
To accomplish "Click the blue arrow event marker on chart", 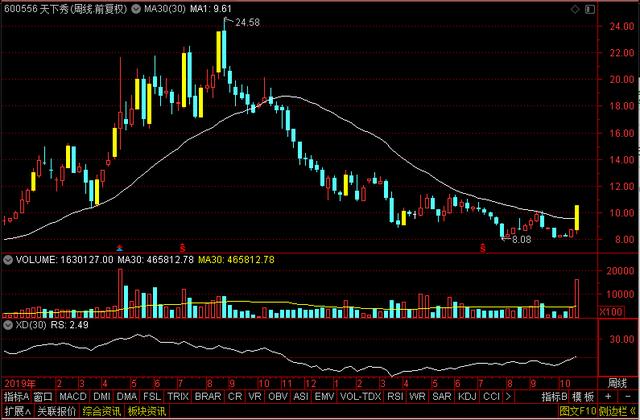I will (x=120, y=247).
